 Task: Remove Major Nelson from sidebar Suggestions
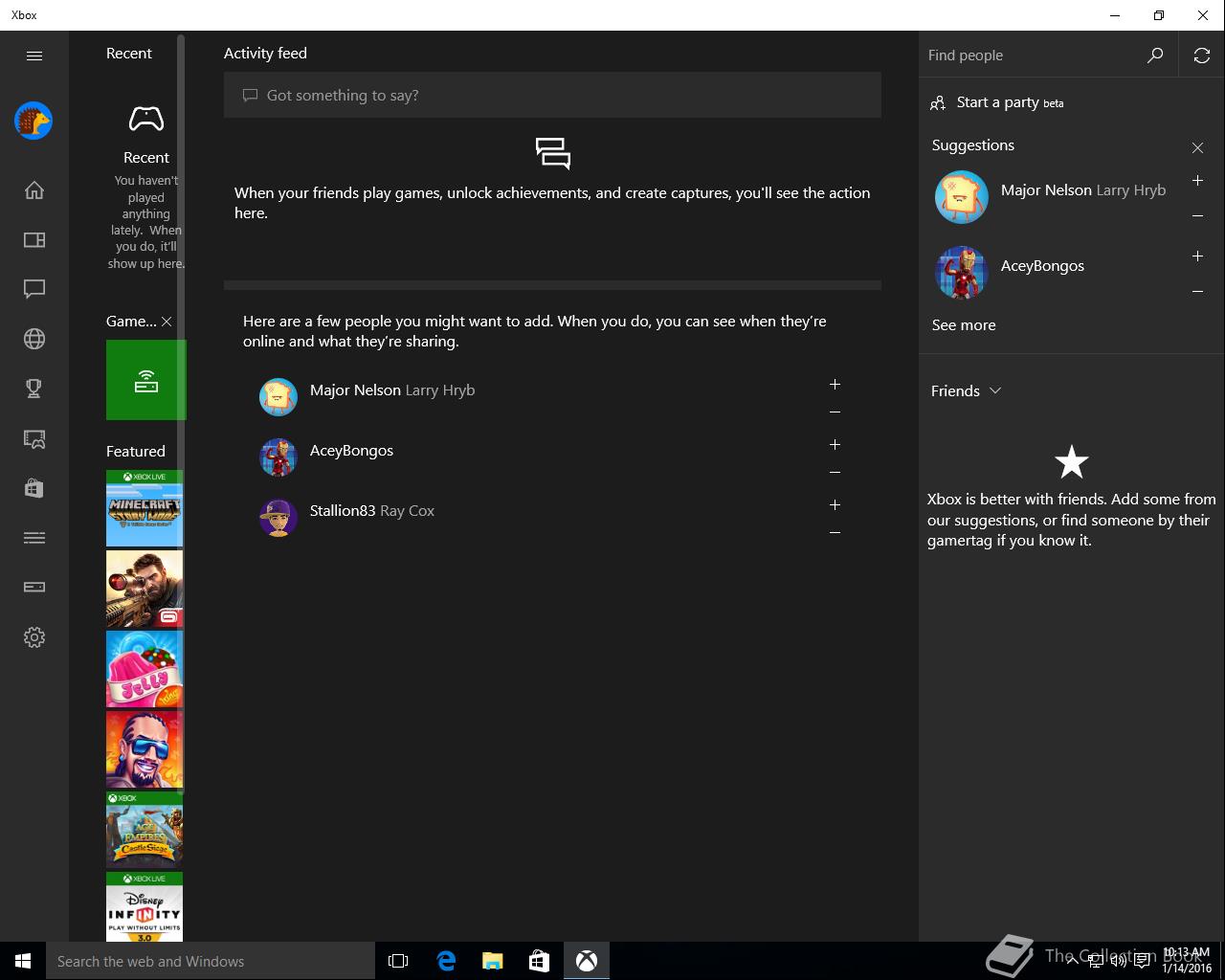(x=1197, y=215)
